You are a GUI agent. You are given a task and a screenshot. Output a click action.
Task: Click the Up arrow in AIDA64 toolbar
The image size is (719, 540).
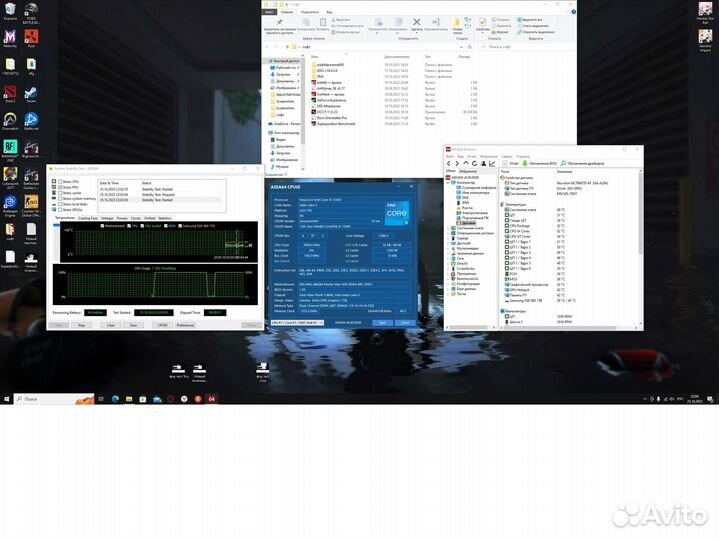pos(466,164)
